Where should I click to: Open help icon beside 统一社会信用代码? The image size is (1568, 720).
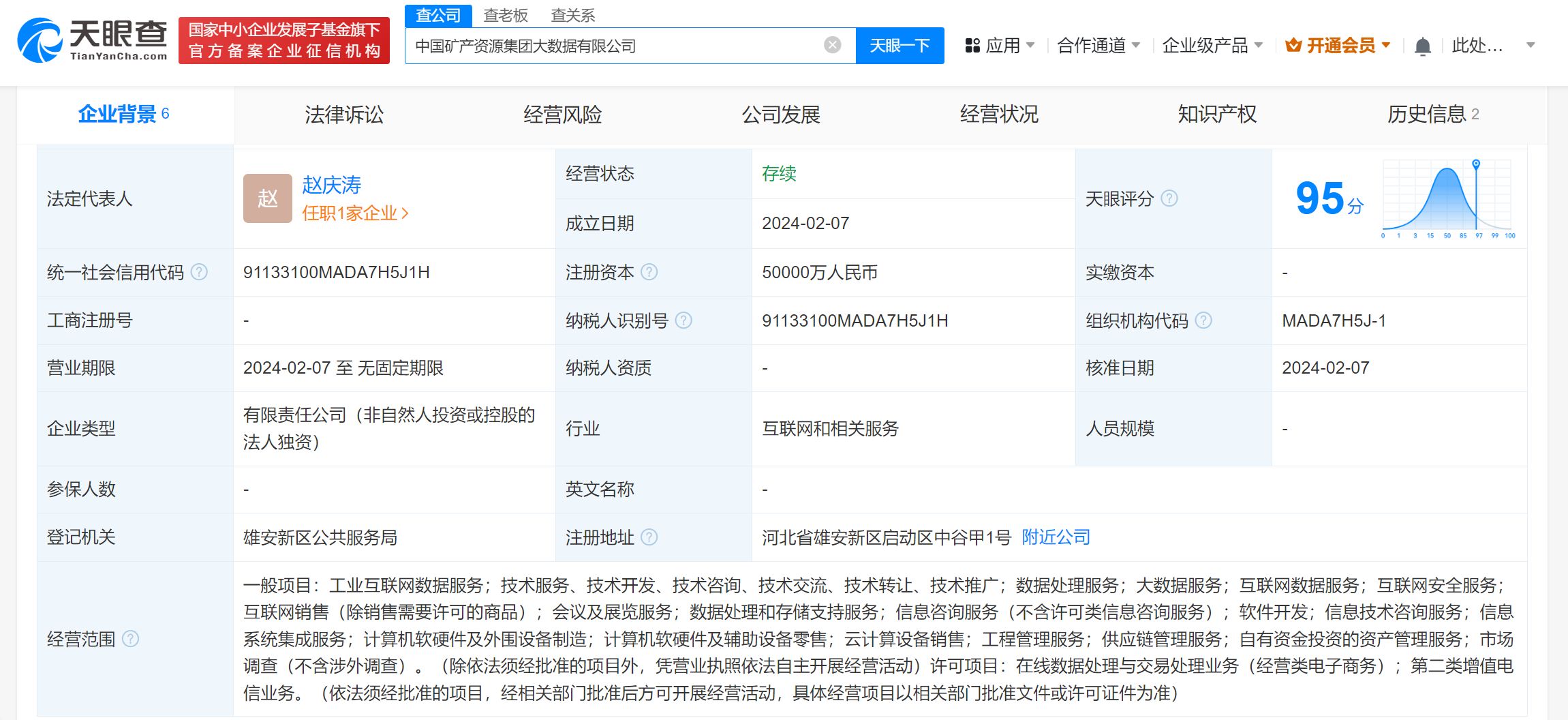point(199,272)
